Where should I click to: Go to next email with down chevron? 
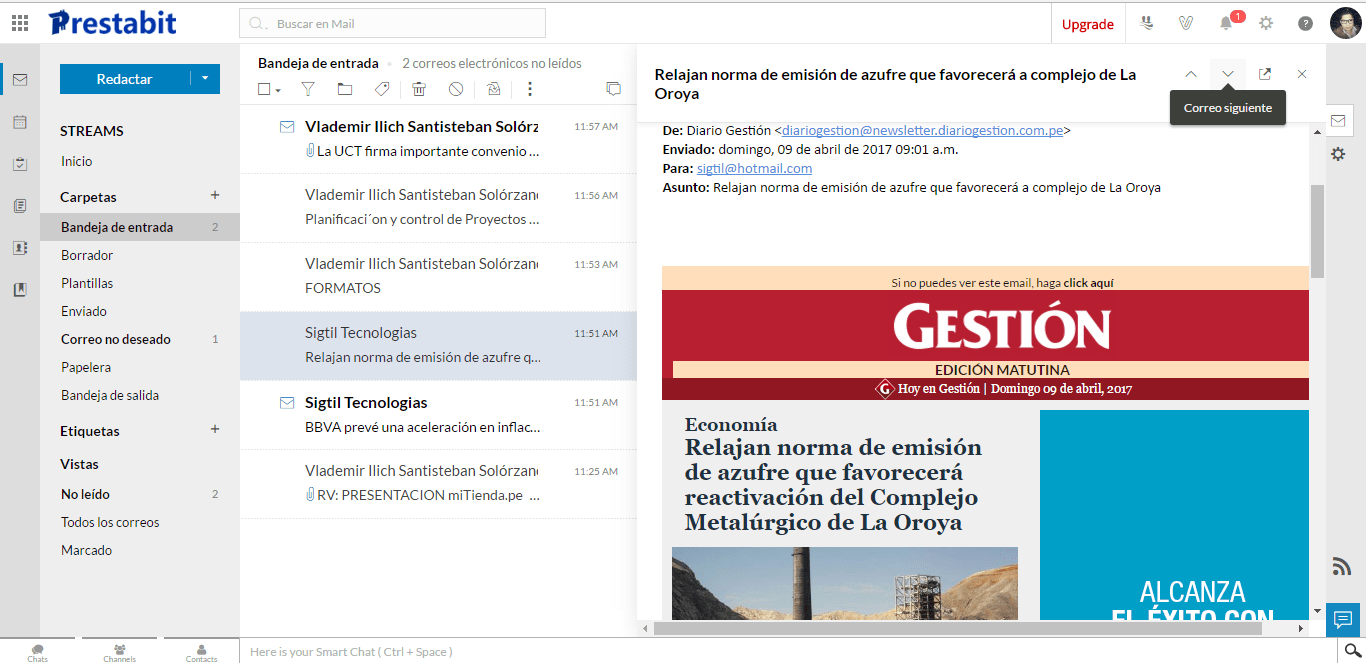pyautogui.click(x=1228, y=74)
